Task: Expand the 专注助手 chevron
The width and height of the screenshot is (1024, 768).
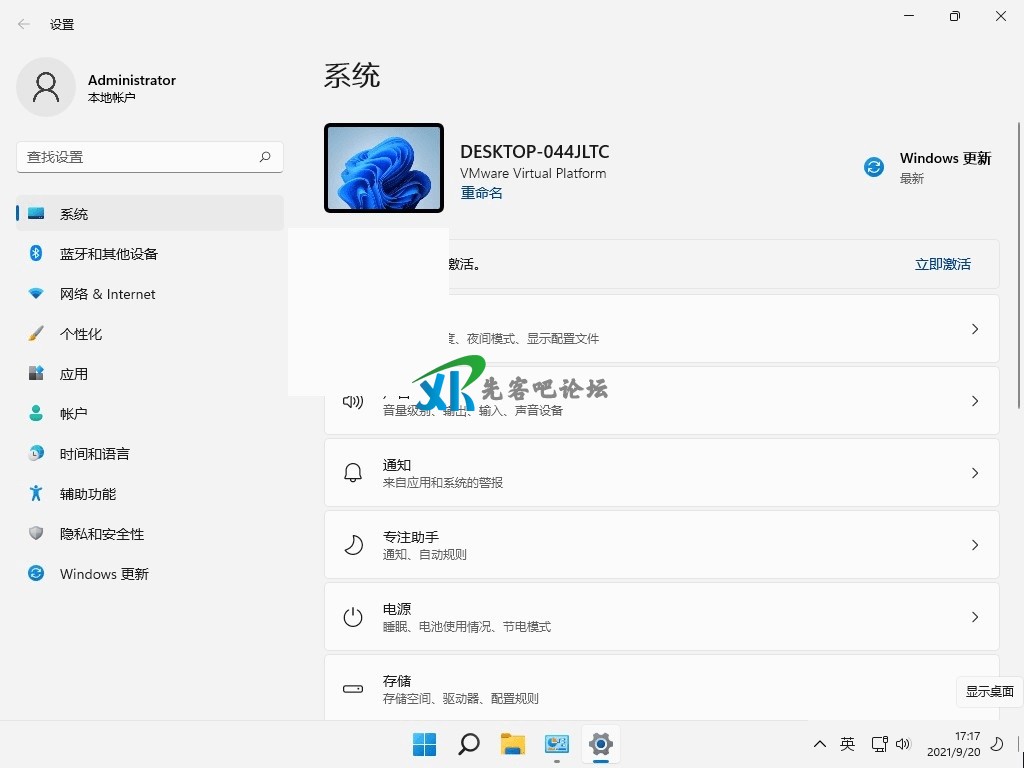Action: 975,545
